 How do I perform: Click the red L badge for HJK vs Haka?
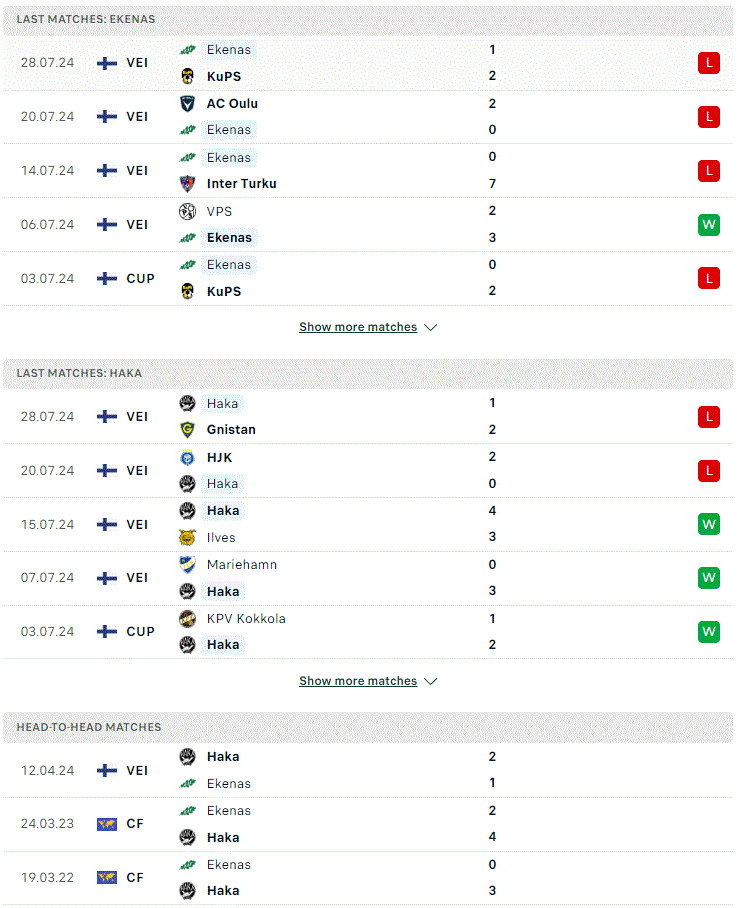[x=709, y=471]
